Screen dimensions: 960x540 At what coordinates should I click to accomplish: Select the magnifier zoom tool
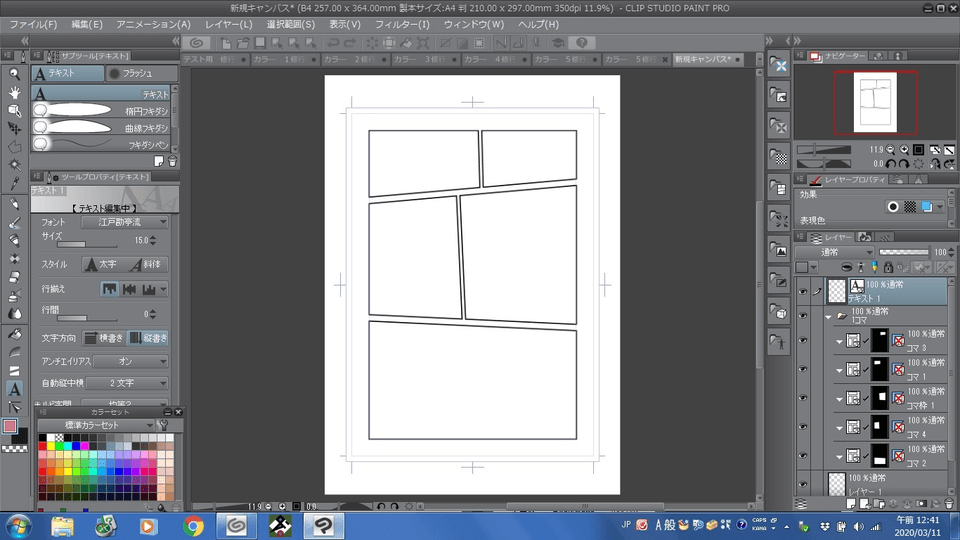tap(14, 74)
